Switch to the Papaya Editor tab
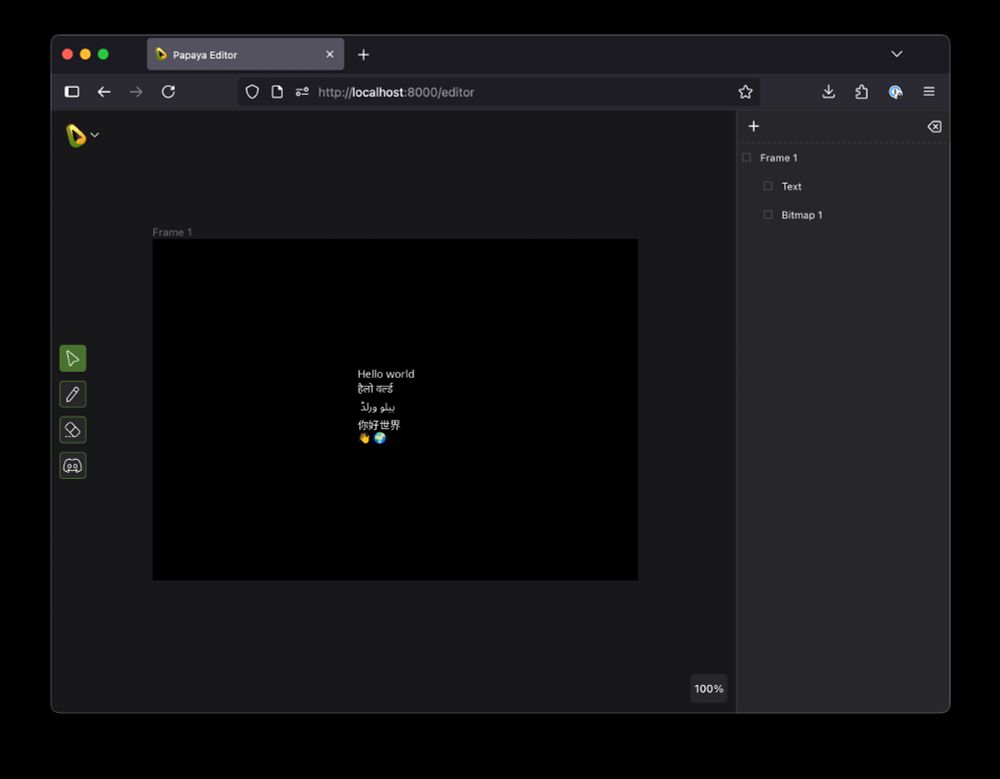The height and width of the screenshot is (779, 1000). (246, 54)
